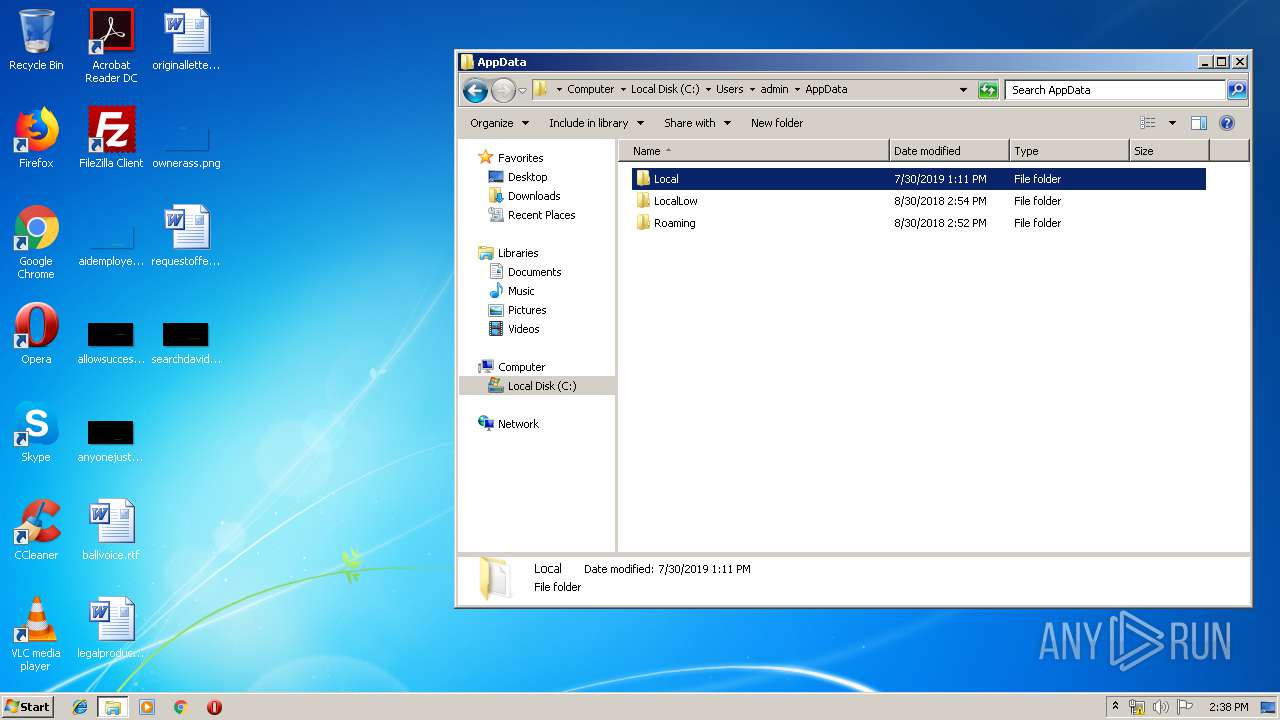
Task: Select the LocalLow folder
Action: pos(918,201)
